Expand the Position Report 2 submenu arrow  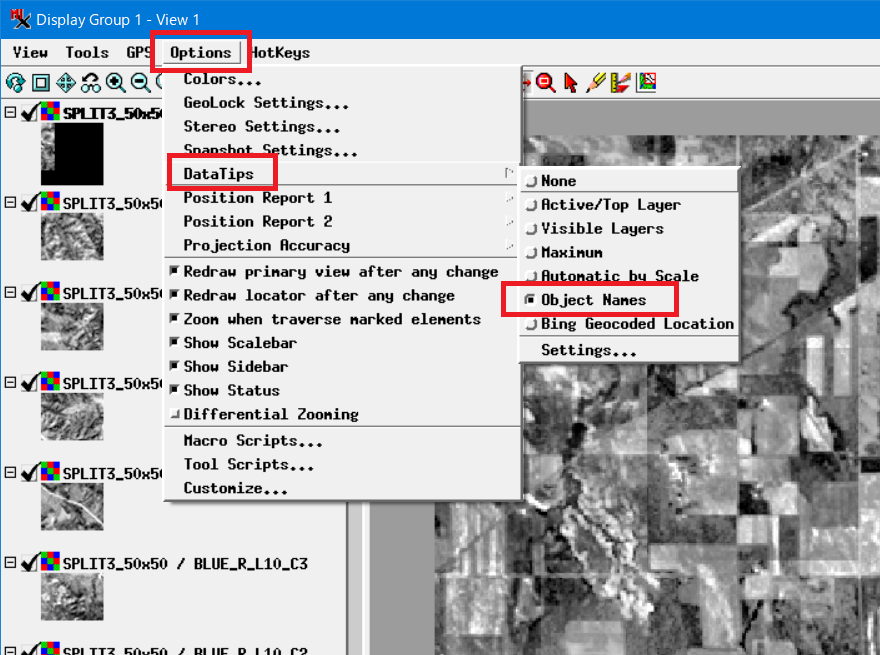509,221
